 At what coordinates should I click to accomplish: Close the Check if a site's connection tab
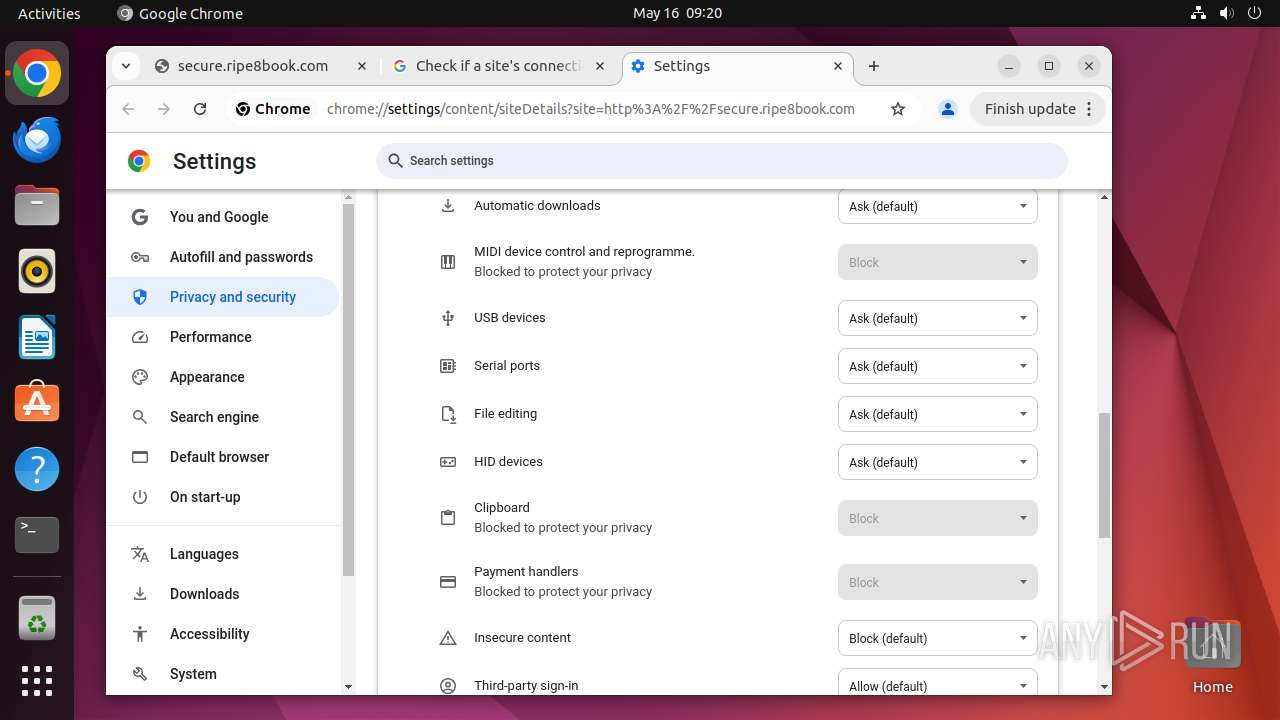600,66
